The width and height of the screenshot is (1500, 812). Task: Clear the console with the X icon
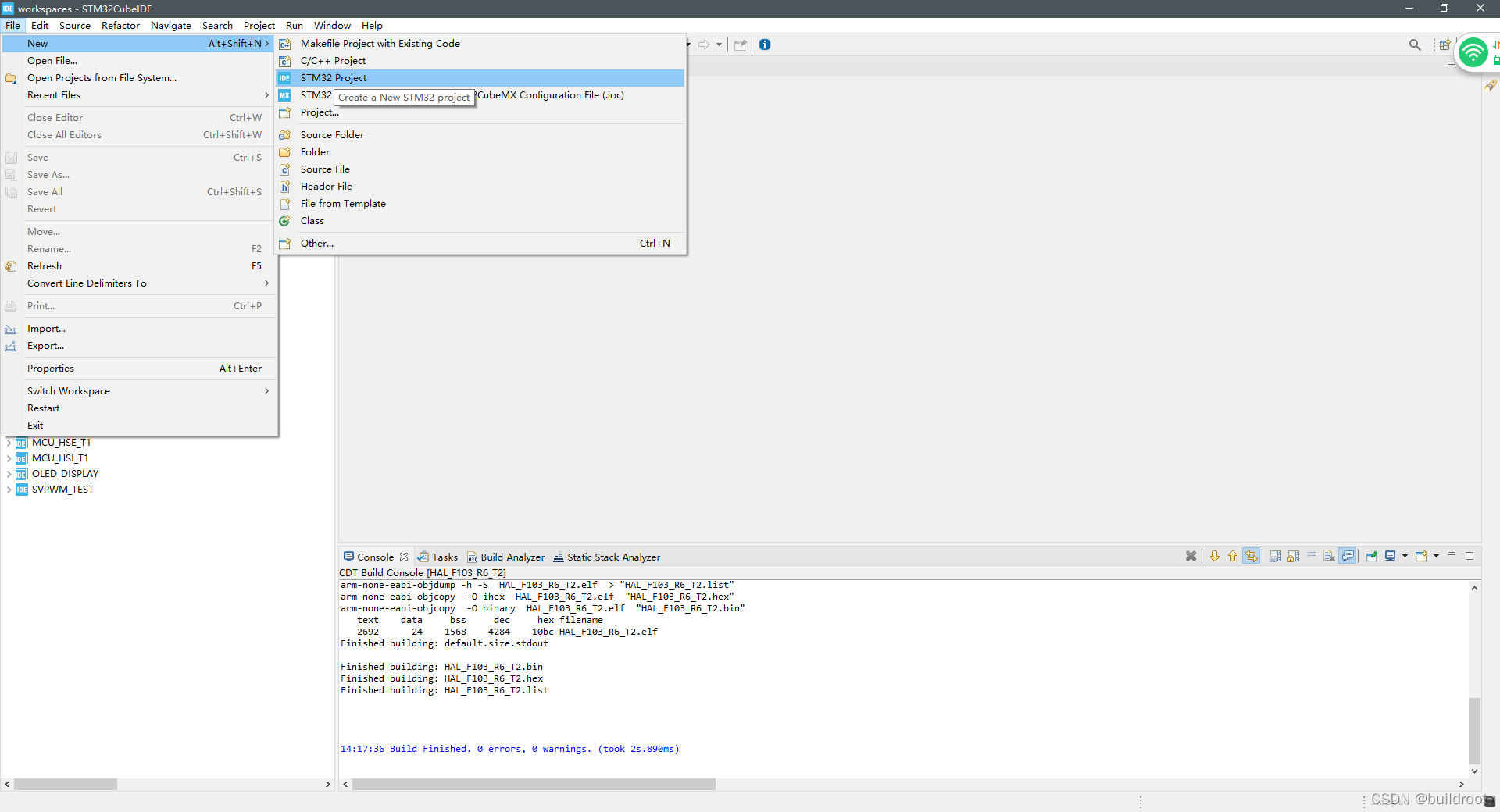point(1191,556)
